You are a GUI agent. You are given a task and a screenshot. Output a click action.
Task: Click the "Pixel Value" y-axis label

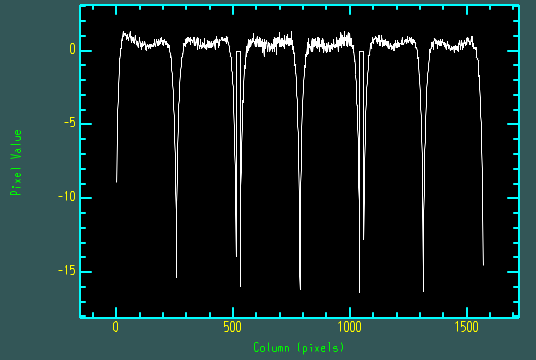pyautogui.click(x=16, y=162)
